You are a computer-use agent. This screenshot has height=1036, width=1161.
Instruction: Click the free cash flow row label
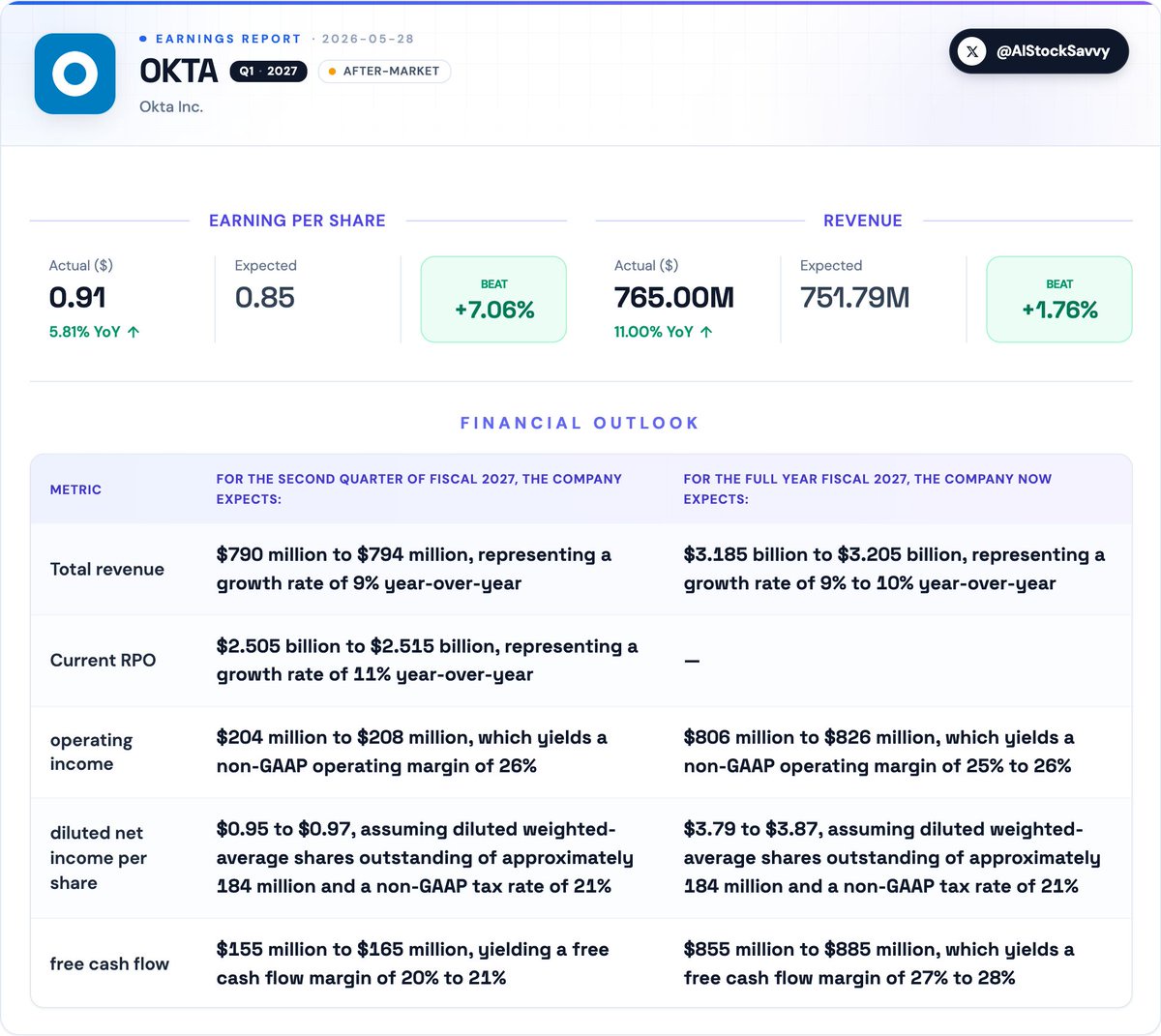tap(109, 963)
